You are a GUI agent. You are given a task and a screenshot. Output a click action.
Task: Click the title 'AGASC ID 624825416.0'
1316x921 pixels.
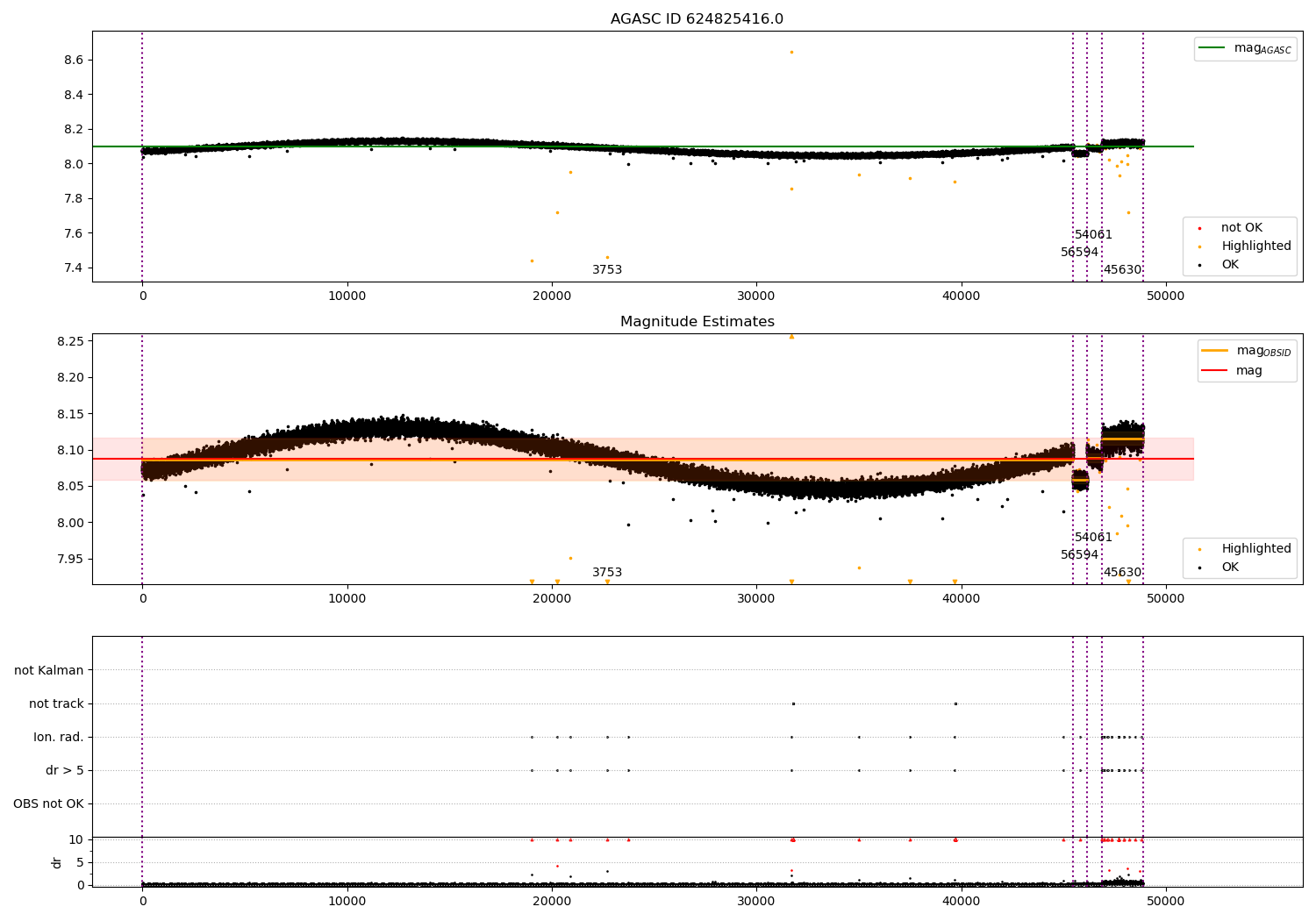click(697, 19)
